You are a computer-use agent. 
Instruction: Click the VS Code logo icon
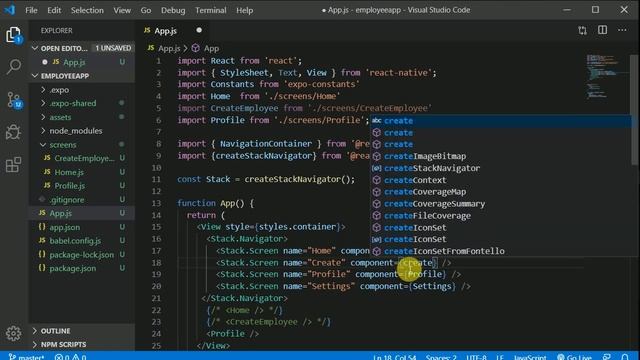[9, 10]
